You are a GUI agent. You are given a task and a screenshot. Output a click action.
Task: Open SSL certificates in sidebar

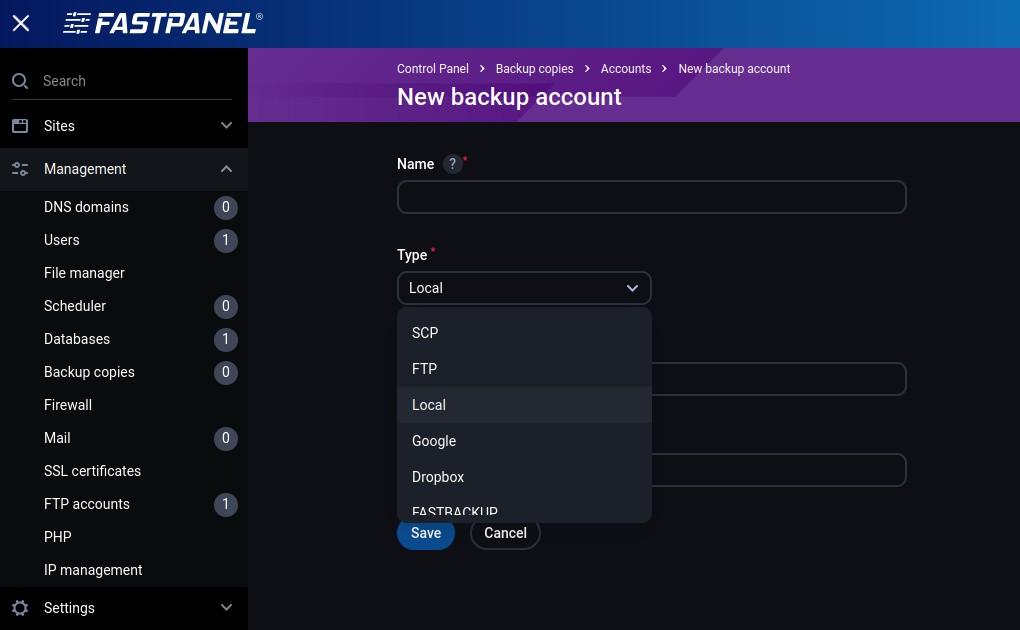[92, 471]
